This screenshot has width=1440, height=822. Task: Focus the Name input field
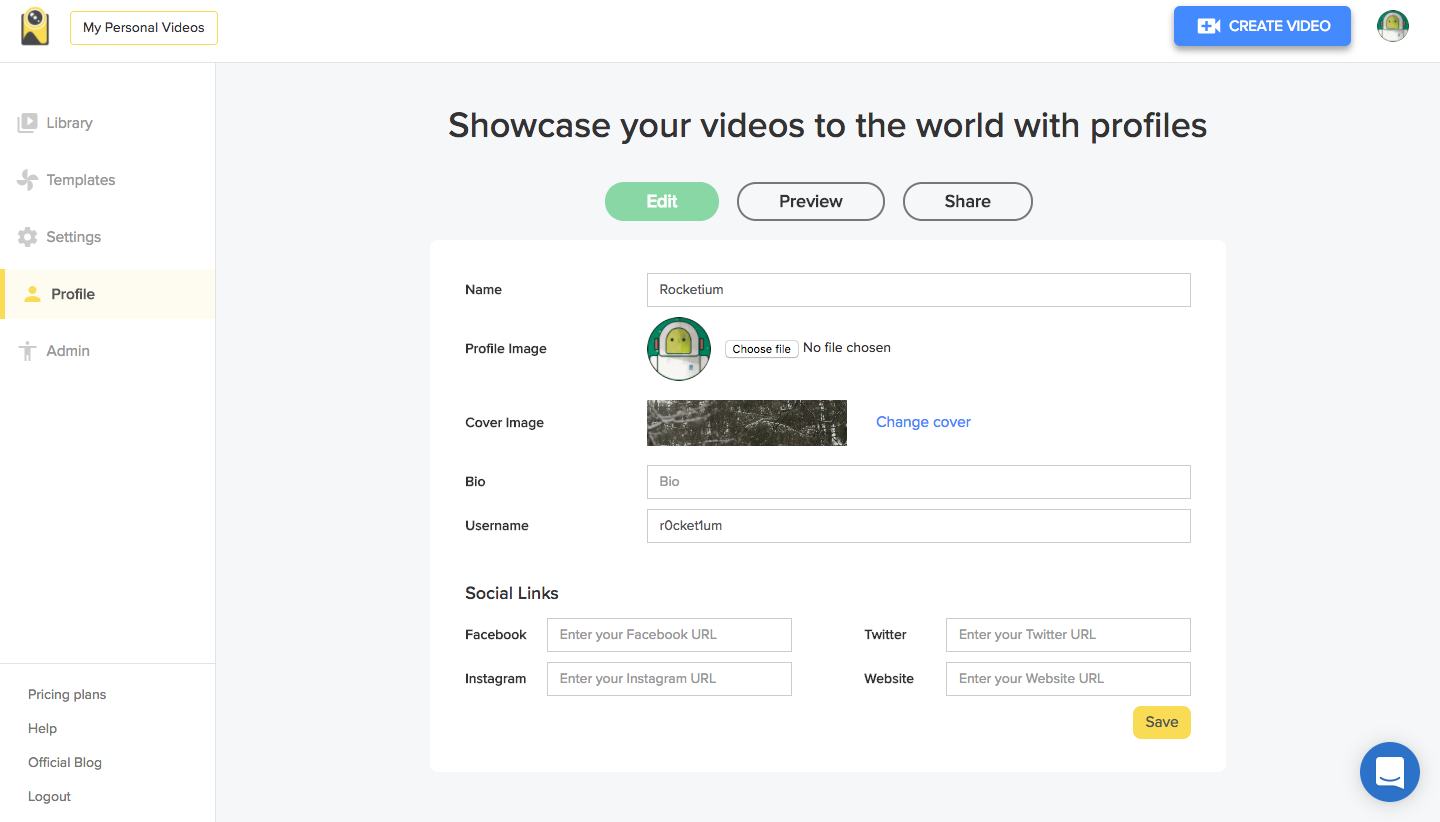click(919, 290)
